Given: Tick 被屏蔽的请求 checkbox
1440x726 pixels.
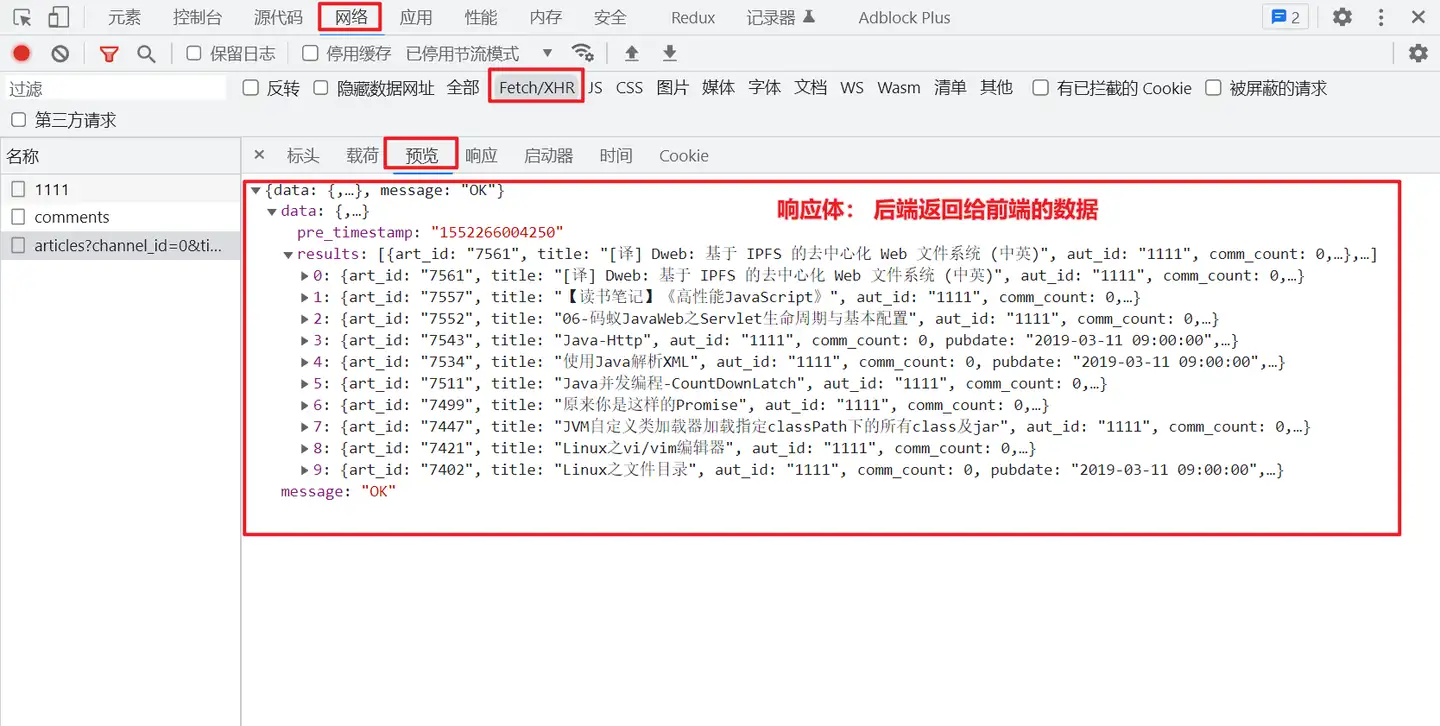Looking at the screenshot, I should [x=1213, y=88].
